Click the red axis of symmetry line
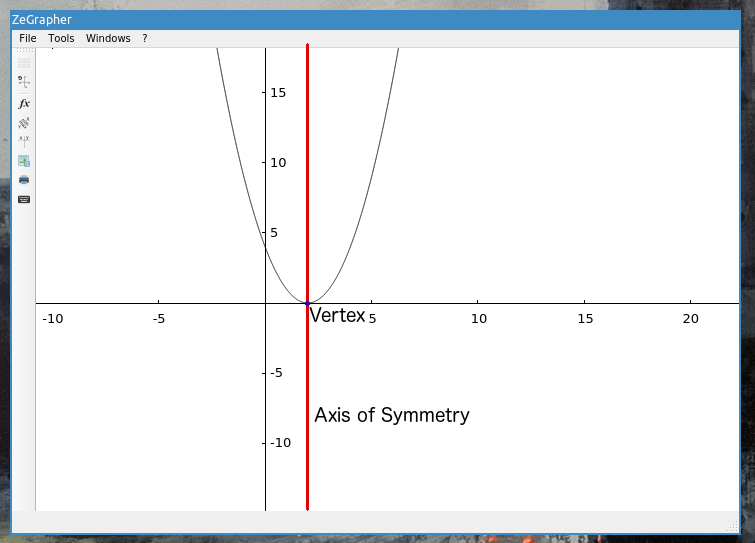 [307, 277]
